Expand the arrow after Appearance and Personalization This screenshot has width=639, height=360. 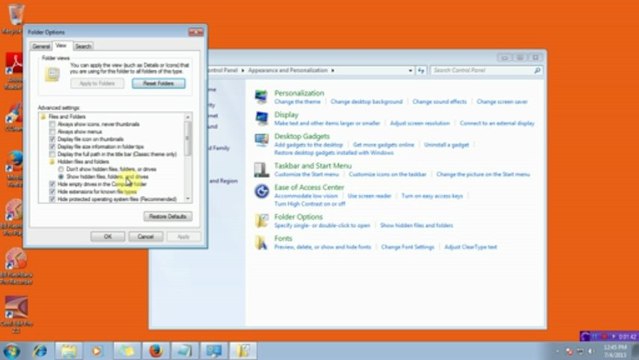(x=333, y=71)
